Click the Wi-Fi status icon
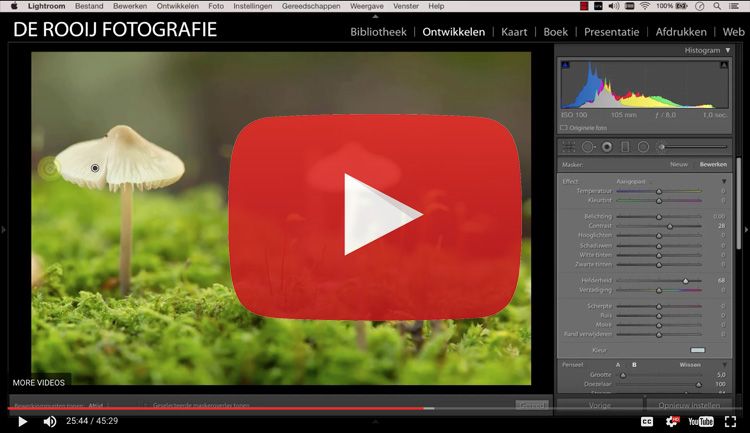 (645, 6)
